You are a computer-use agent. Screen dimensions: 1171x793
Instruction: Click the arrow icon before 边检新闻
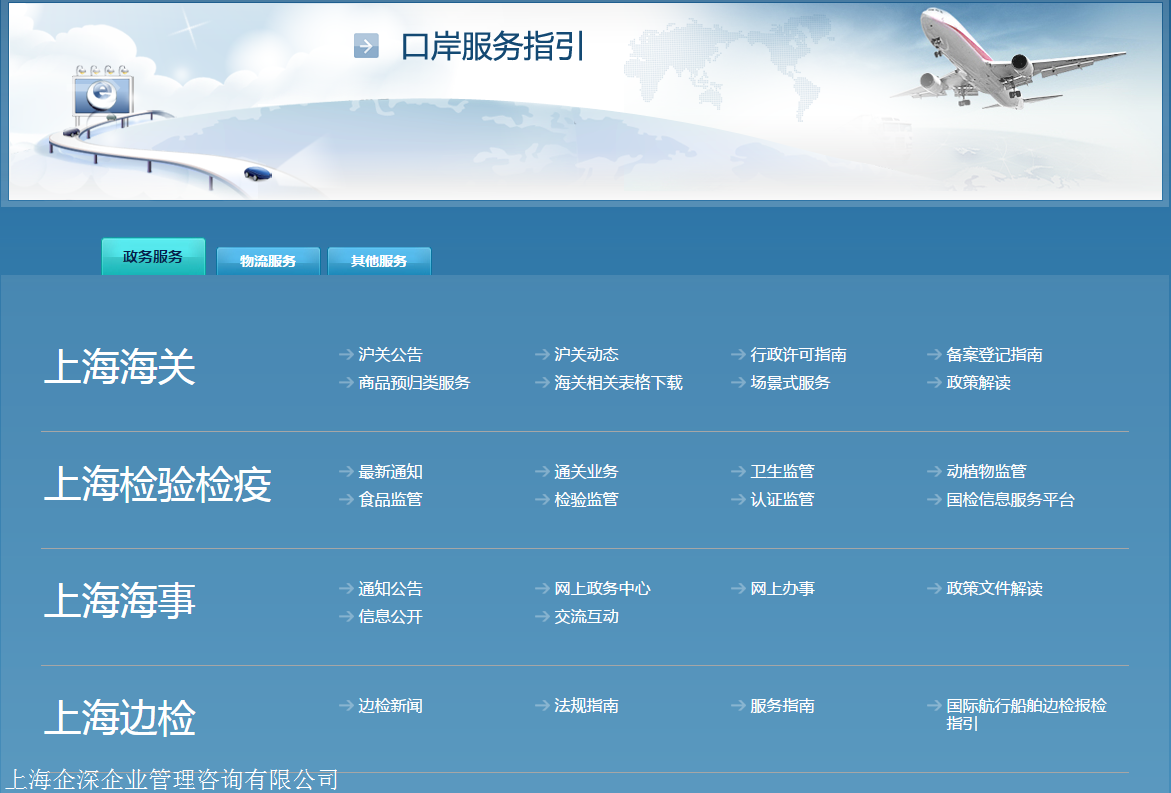[346, 706]
